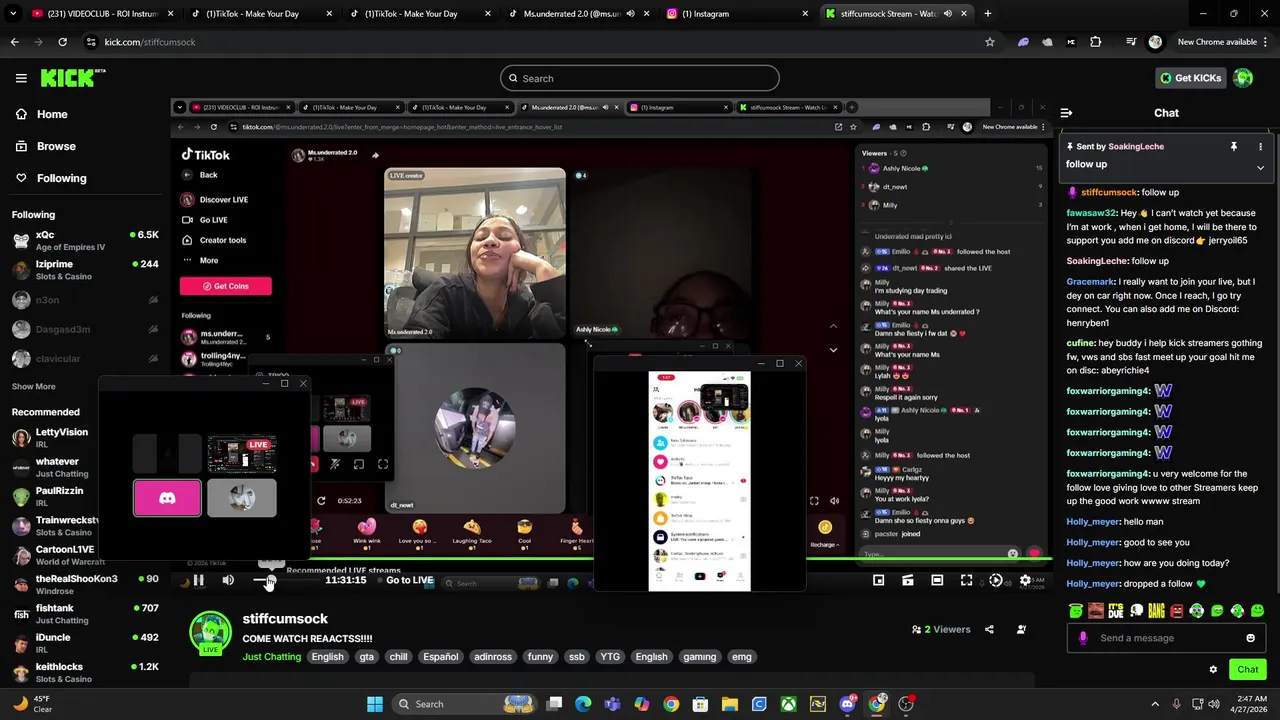Switch to Instagram browser tab

coord(737,14)
